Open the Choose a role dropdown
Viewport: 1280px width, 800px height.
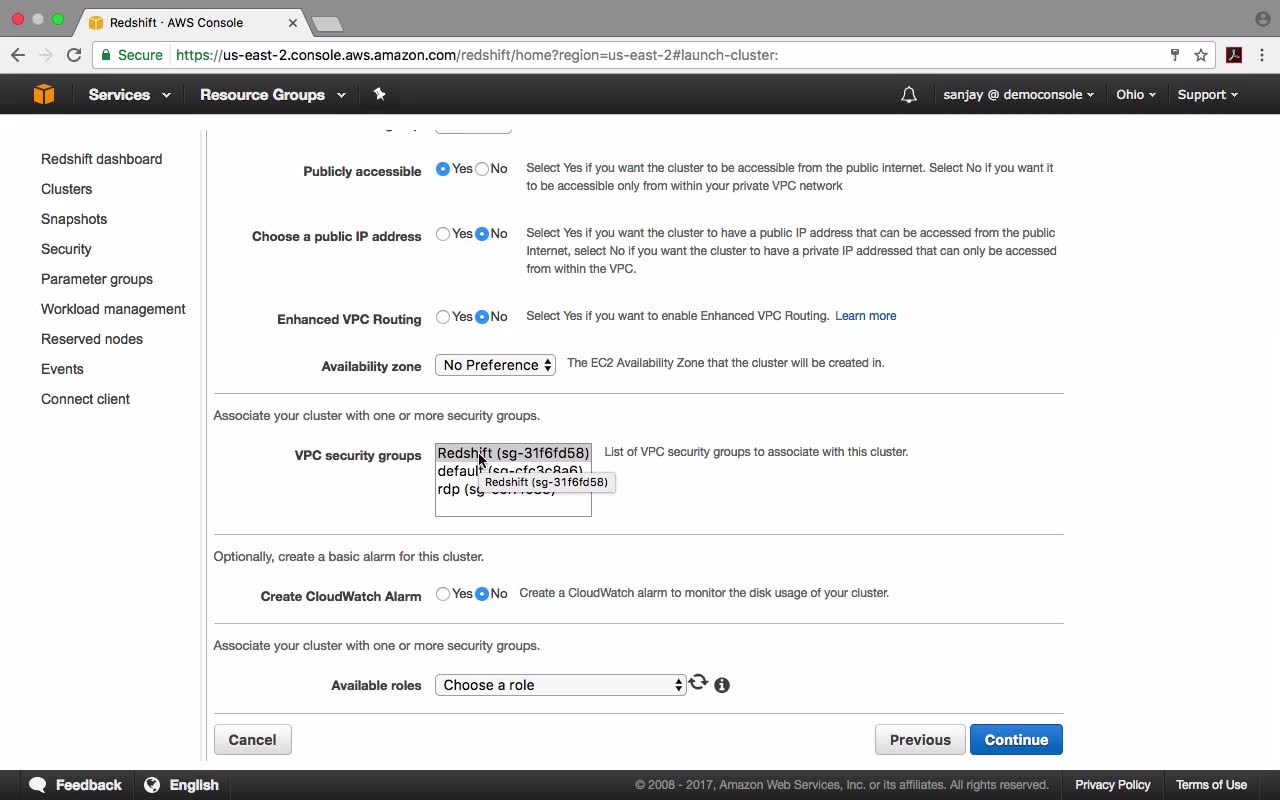pyautogui.click(x=561, y=685)
